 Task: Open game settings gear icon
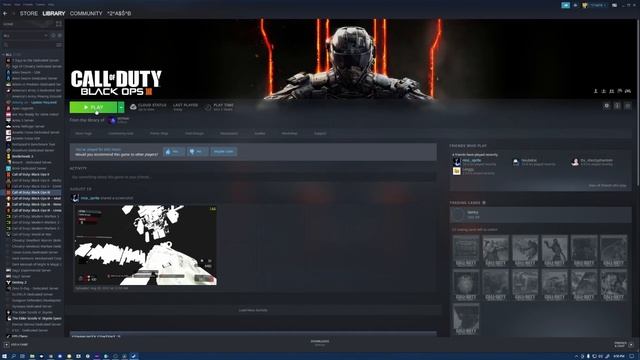click(607, 106)
